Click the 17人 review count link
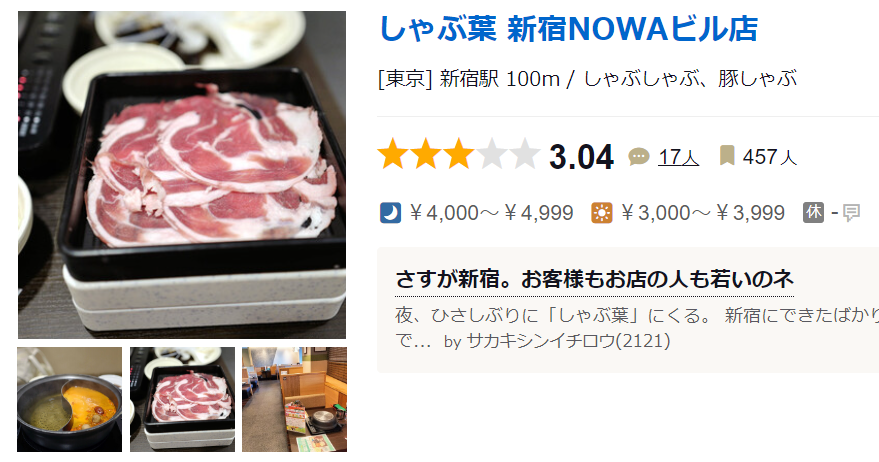 (x=678, y=157)
